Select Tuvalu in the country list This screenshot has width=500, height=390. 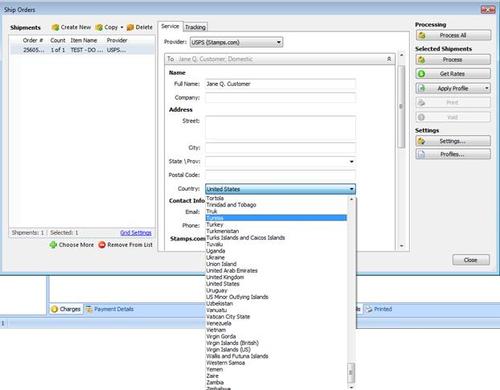click(276, 244)
